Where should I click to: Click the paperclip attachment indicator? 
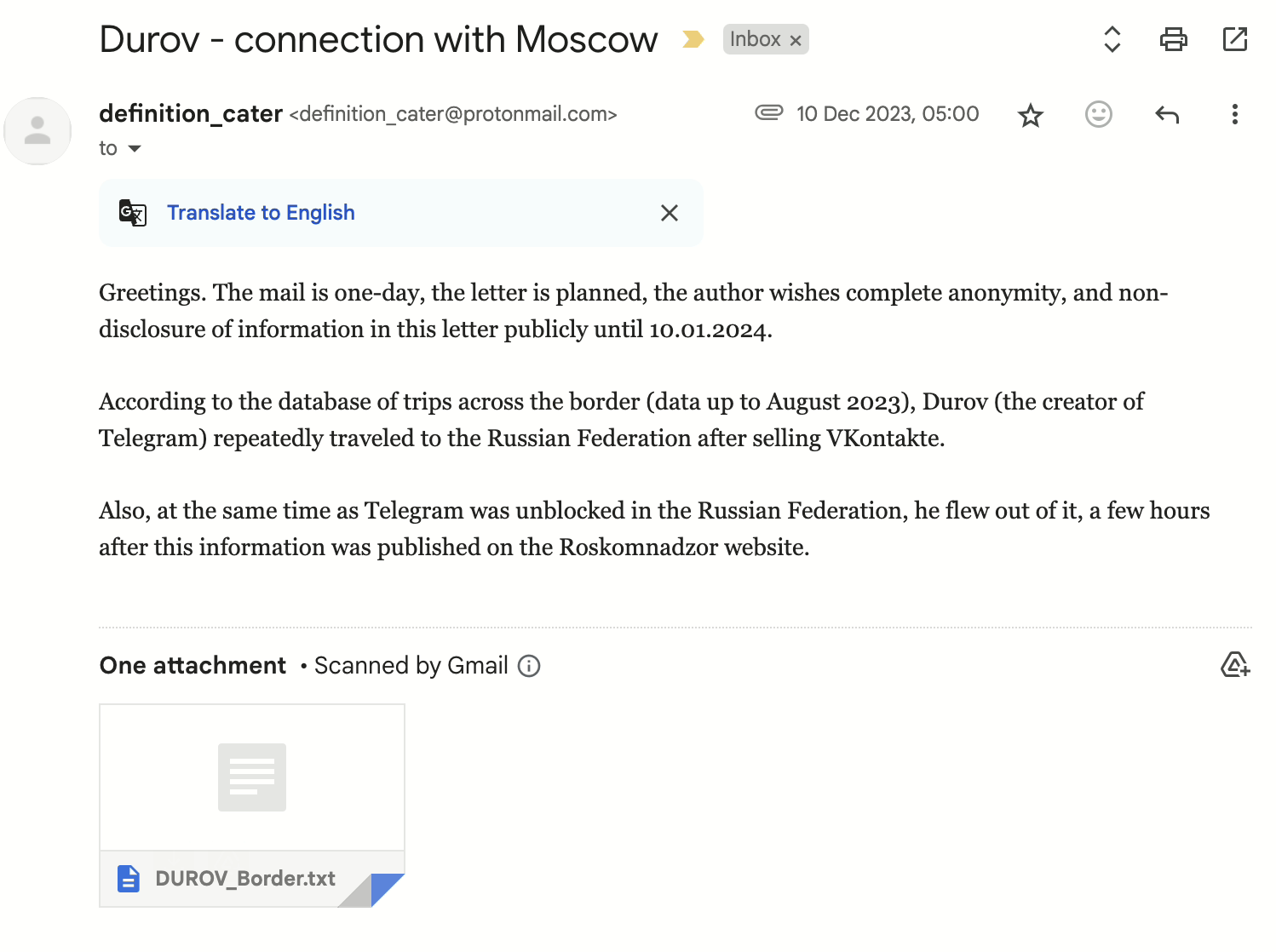tap(768, 112)
